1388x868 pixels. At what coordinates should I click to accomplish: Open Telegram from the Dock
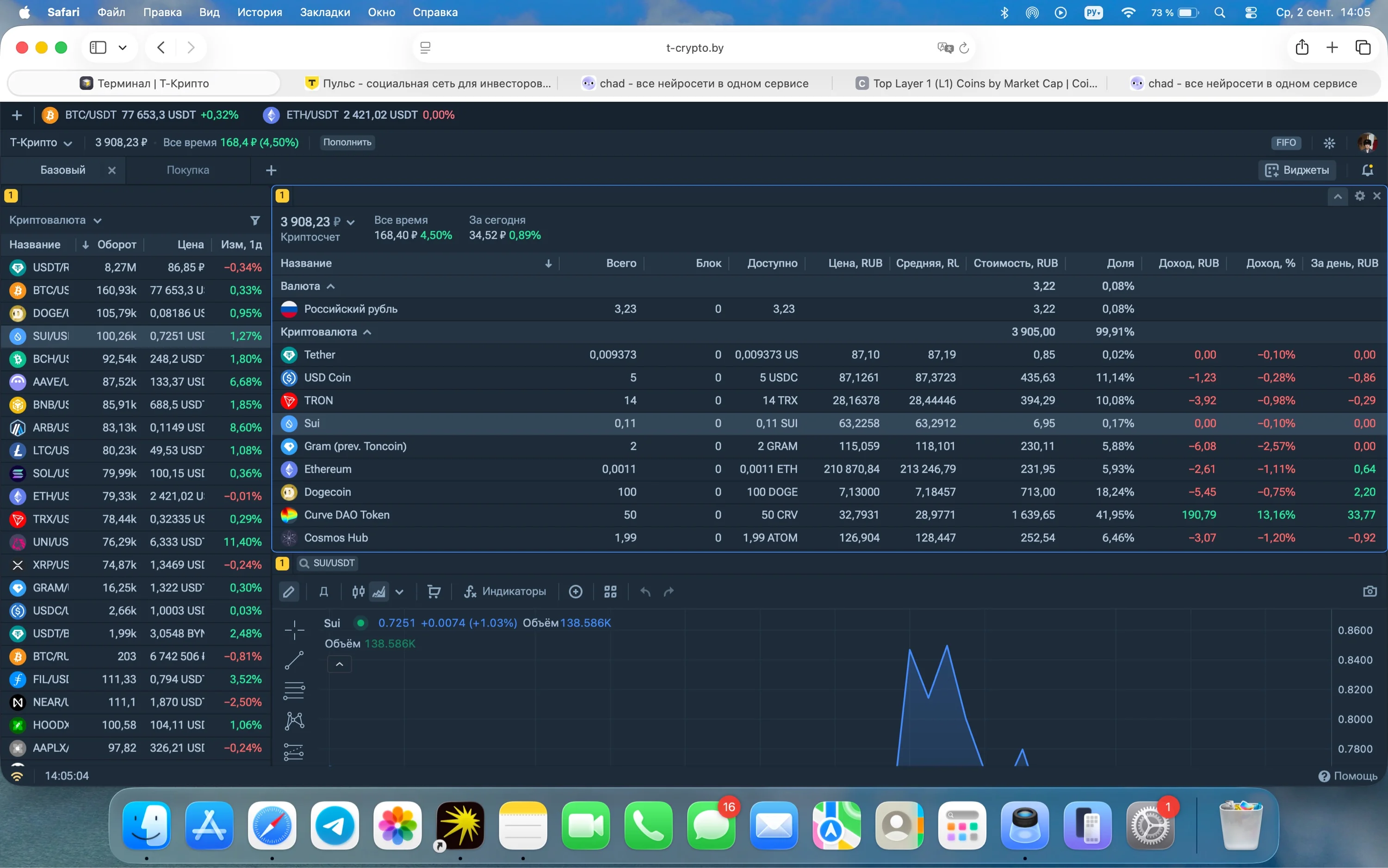coord(335,826)
